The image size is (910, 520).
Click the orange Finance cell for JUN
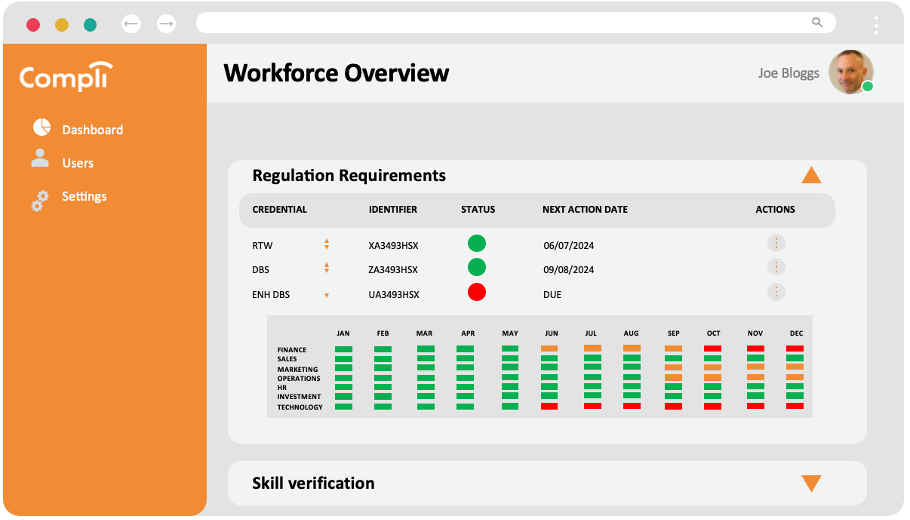tap(549, 349)
